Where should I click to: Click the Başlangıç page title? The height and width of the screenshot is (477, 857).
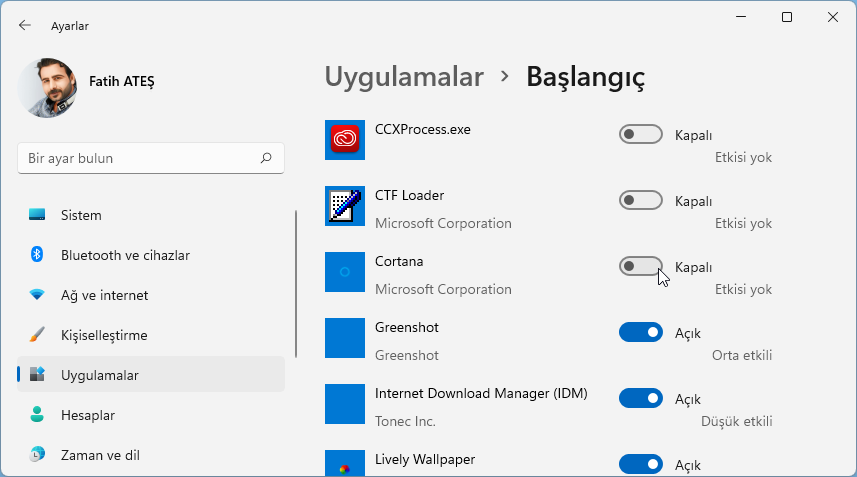tap(585, 77)
